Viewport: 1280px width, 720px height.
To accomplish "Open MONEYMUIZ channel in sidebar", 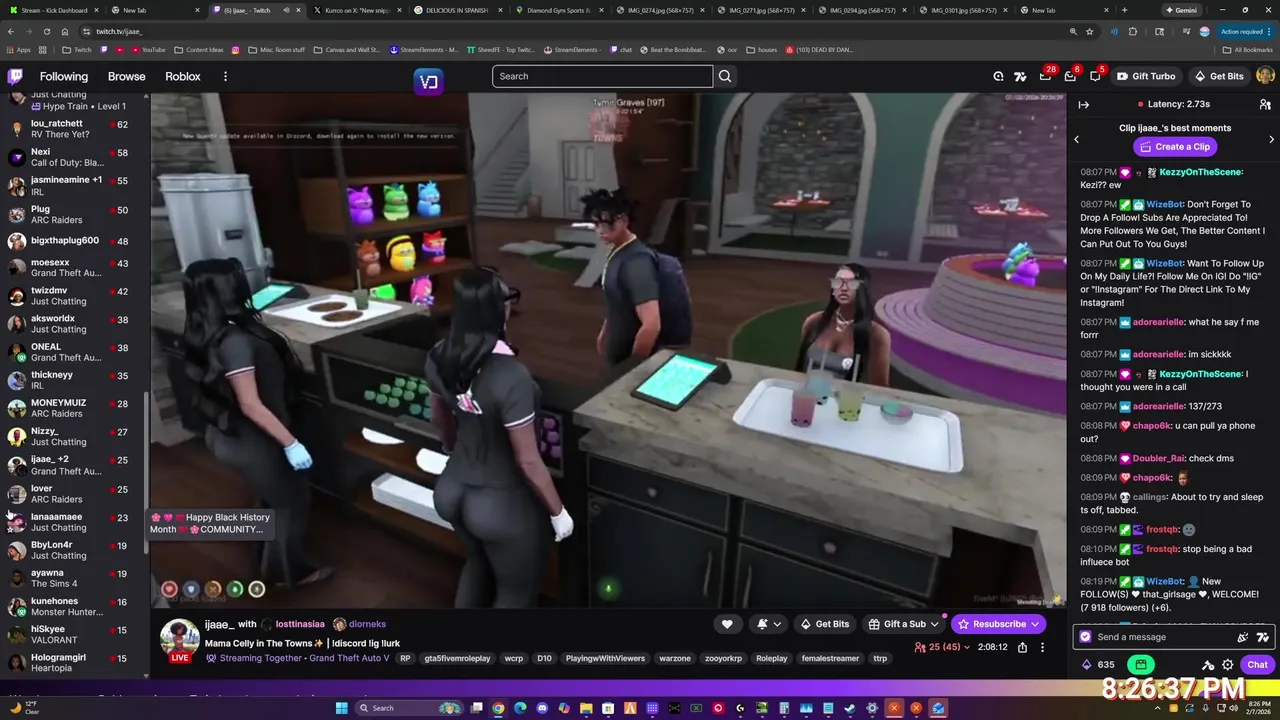I will (75, 408).
